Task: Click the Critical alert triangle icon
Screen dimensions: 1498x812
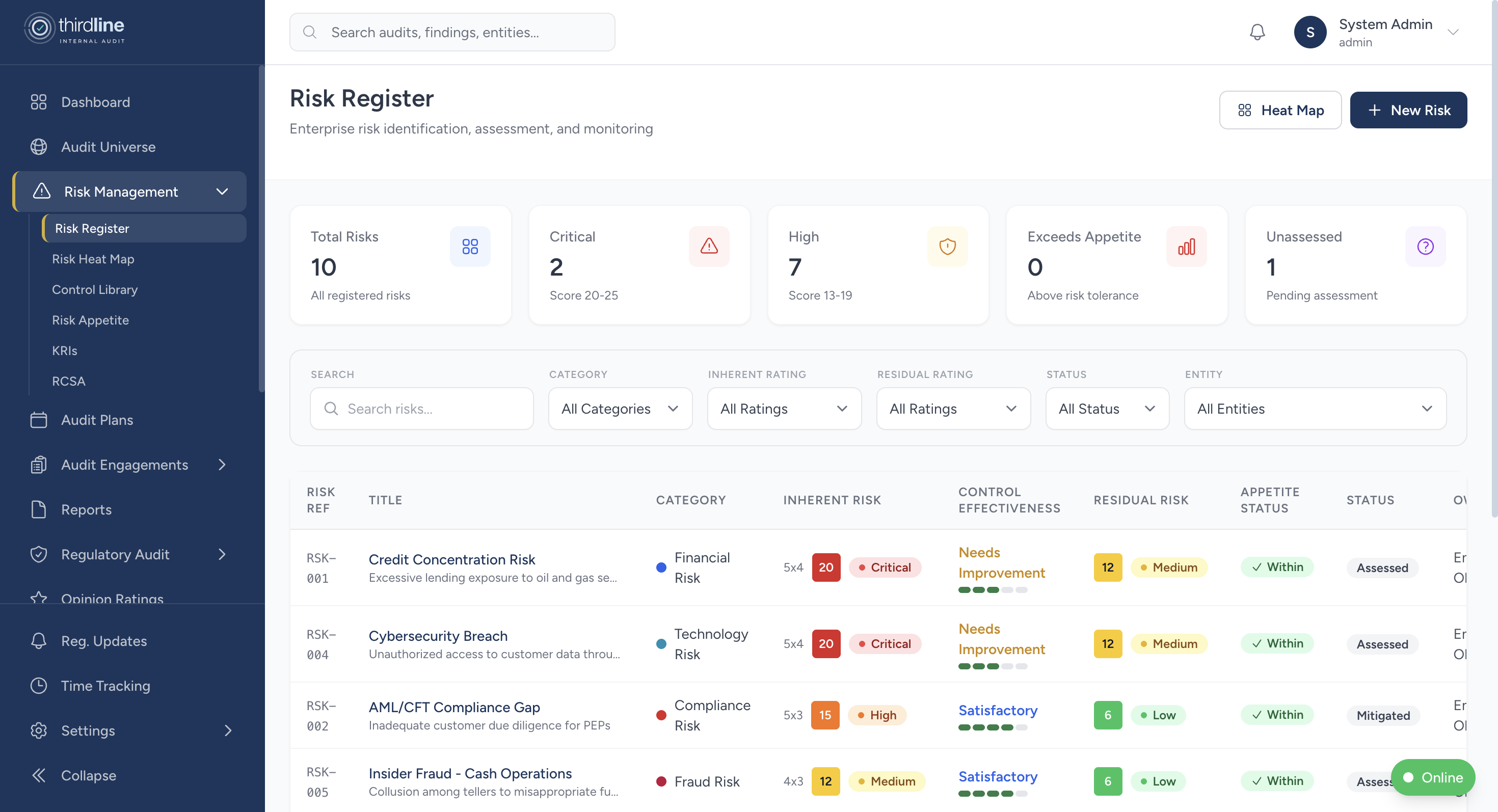Action: click(709, 247)
